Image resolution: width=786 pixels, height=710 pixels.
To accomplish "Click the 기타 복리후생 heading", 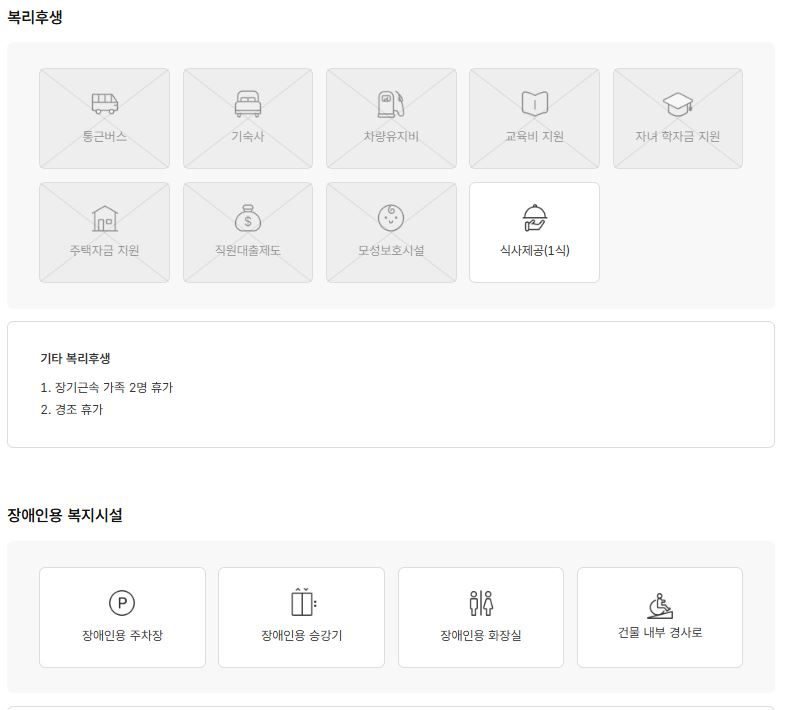I will pyautogui.click(x=75, y=358).
